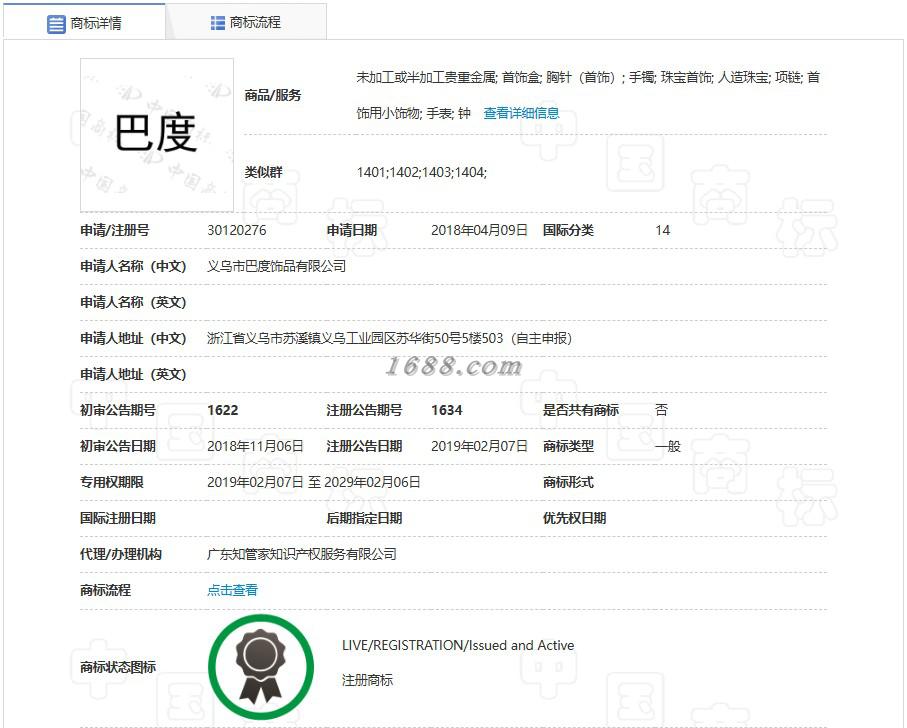The width and height of the screenshot is (907, 728).
Task: Click the 商品/服务 label
Action: (x=273, y=95)
